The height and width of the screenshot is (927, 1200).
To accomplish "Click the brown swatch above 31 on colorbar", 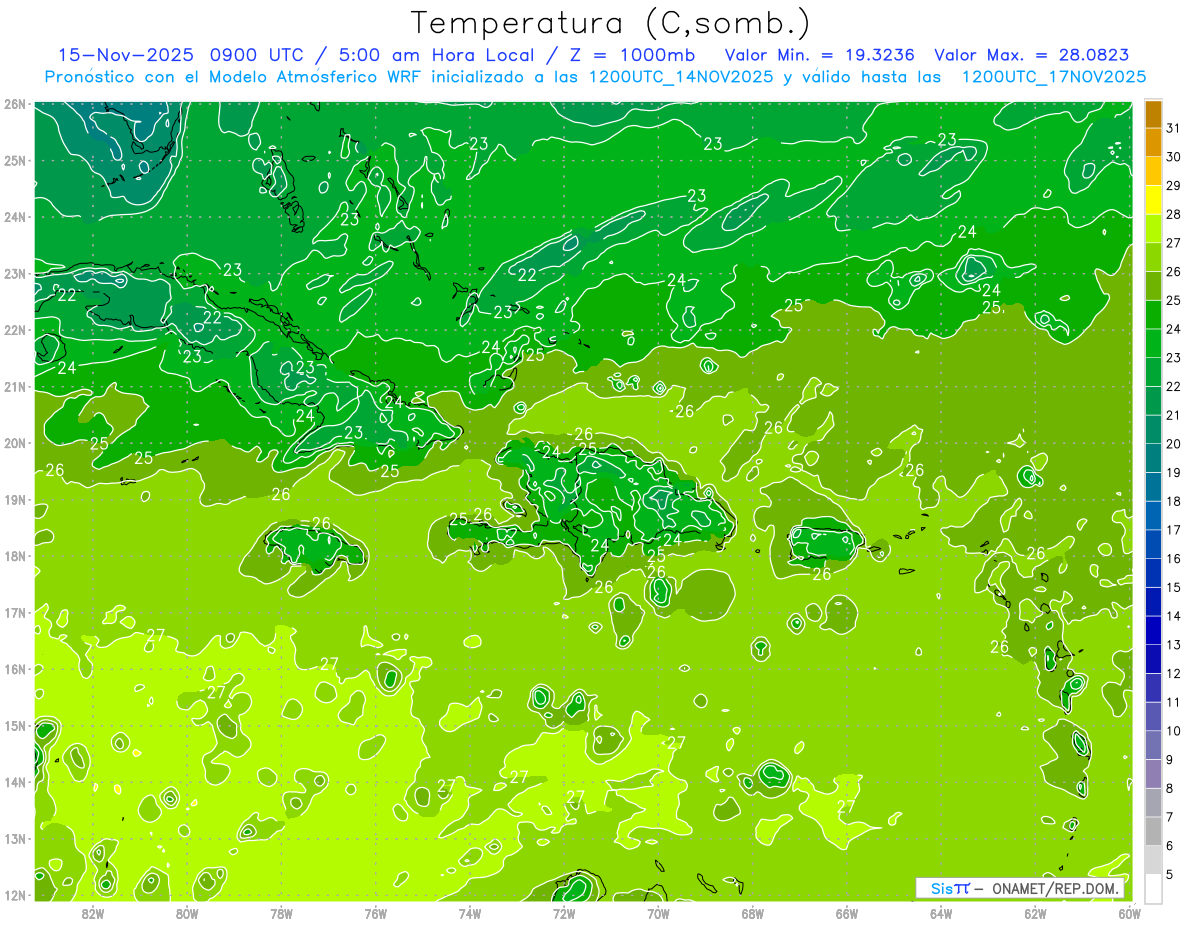I will pos(1153,114).
